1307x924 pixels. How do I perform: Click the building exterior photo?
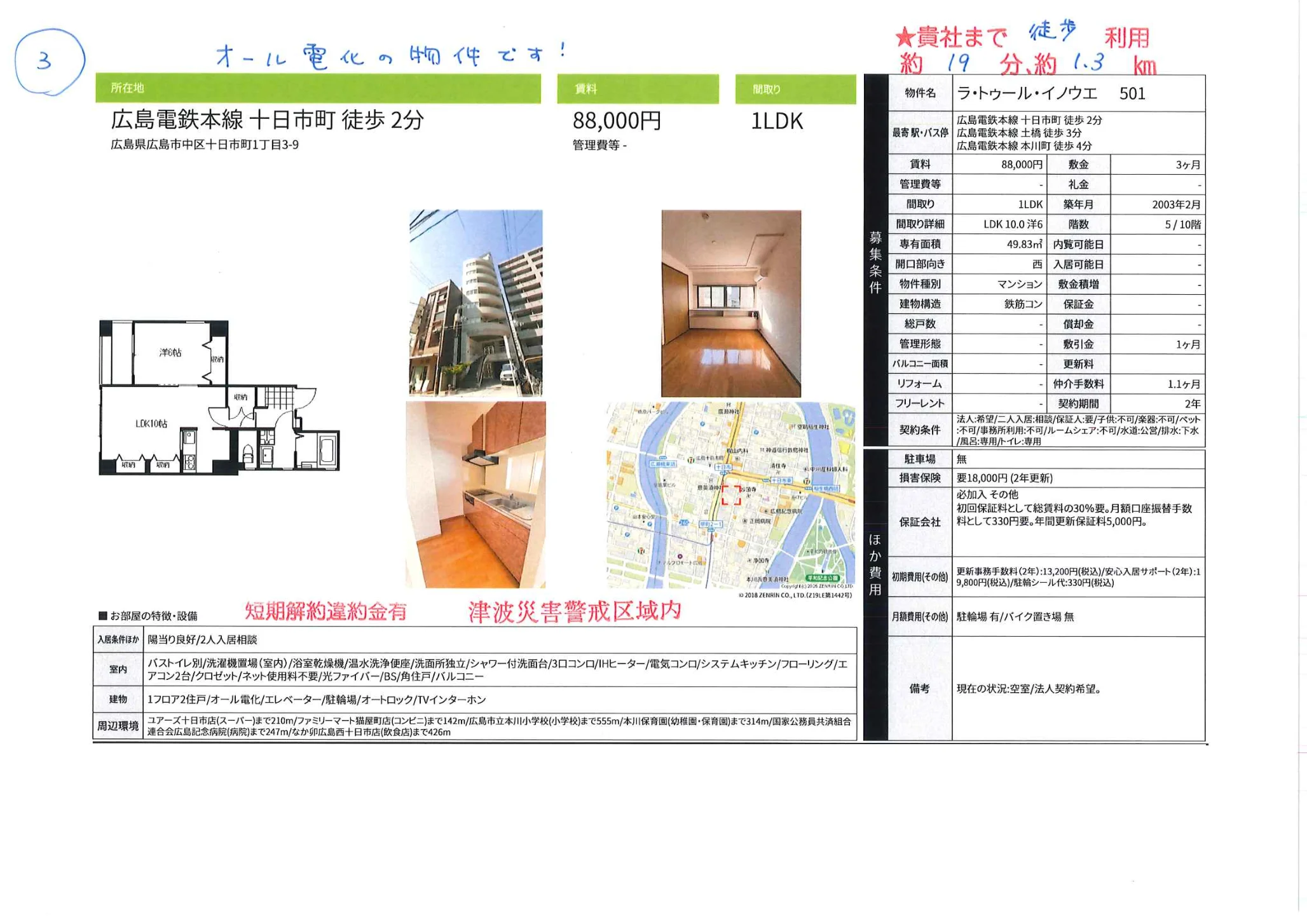pos(476,303)
